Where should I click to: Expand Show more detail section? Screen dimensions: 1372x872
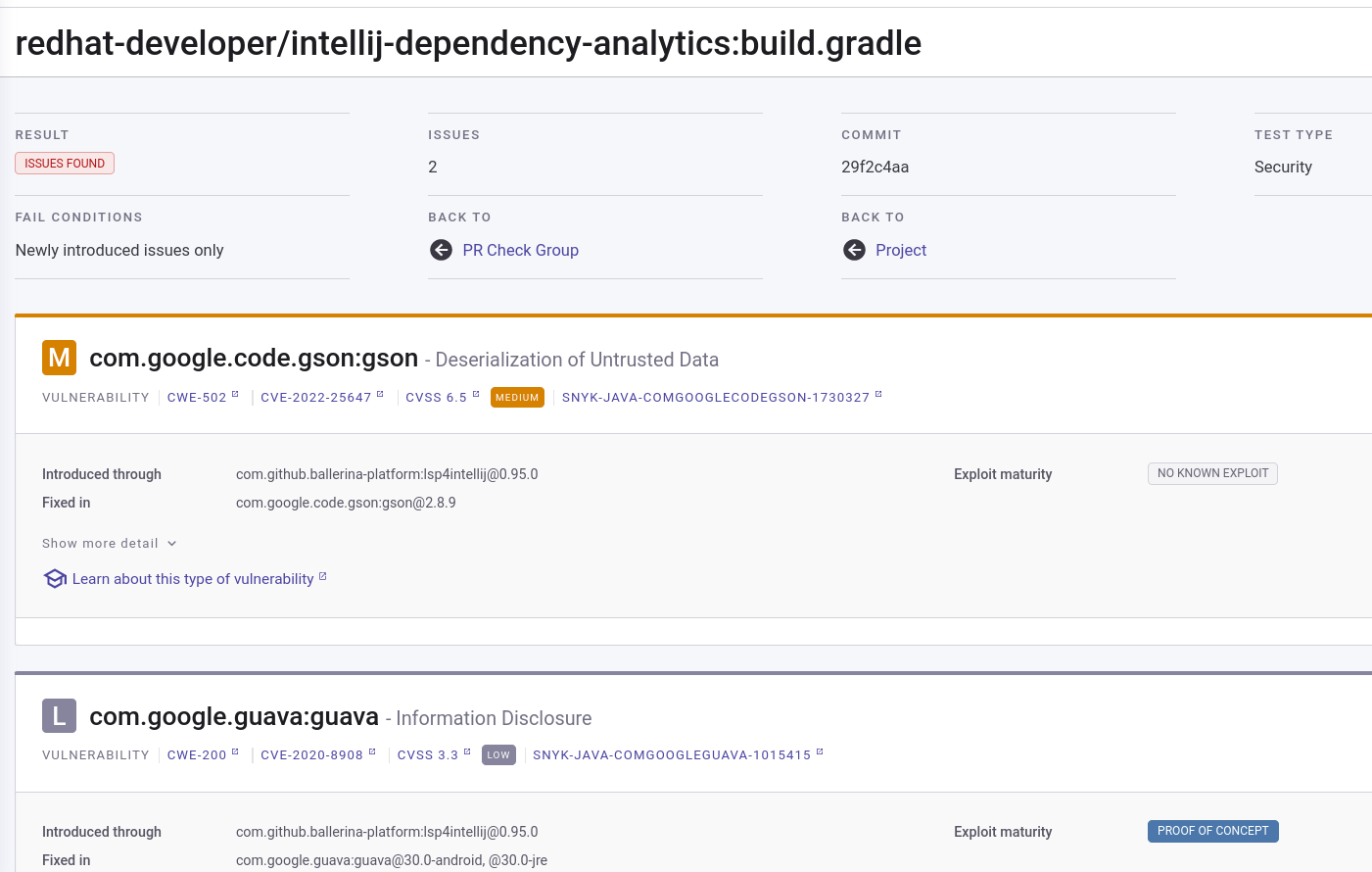coord(100,544)
